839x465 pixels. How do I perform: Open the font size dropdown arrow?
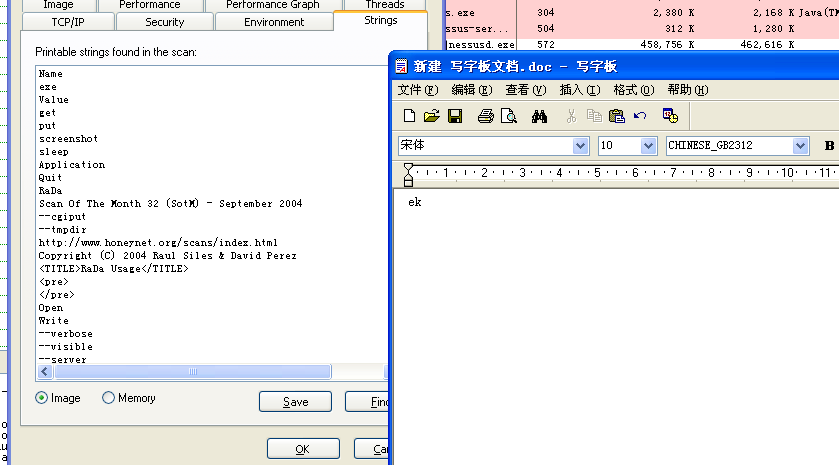[648, 146]
